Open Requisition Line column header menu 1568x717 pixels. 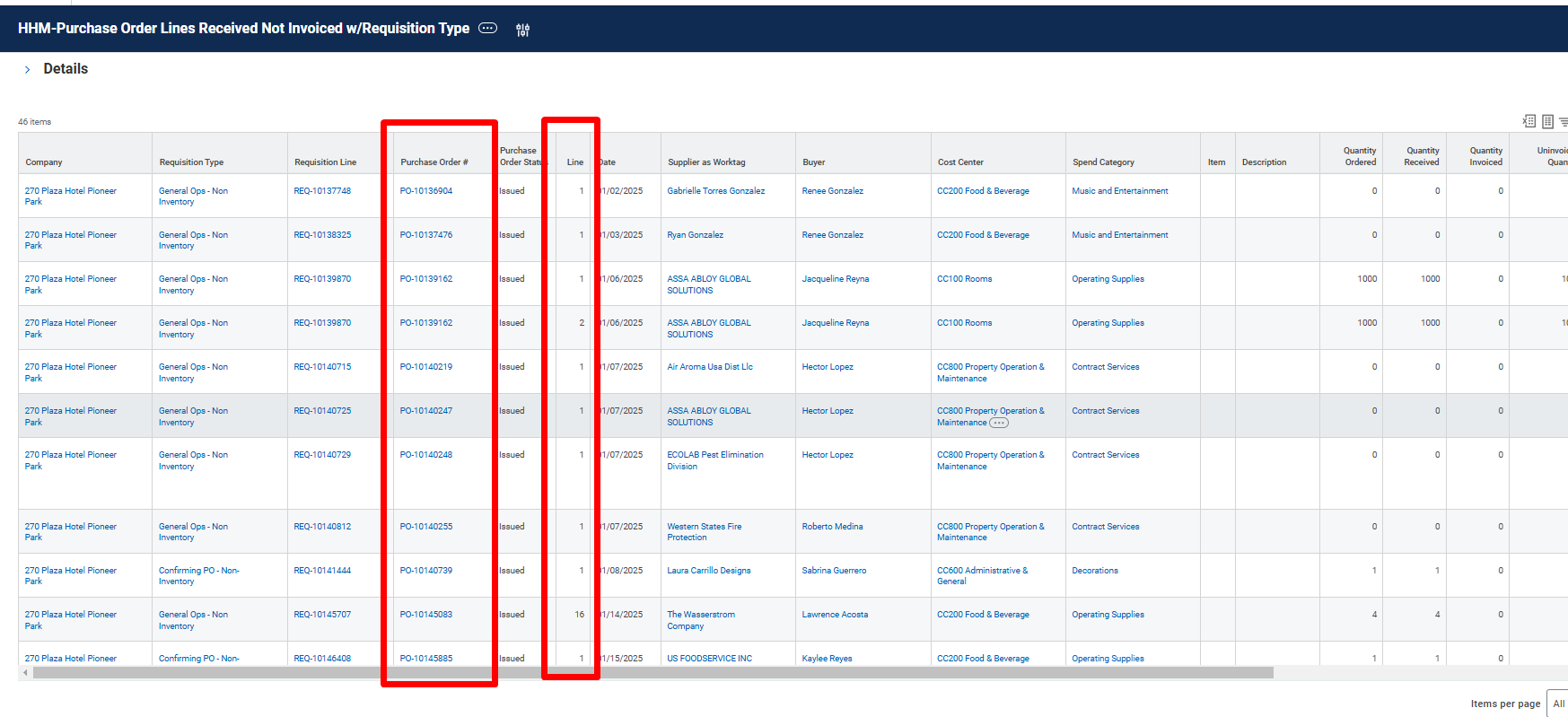(325, 162)
